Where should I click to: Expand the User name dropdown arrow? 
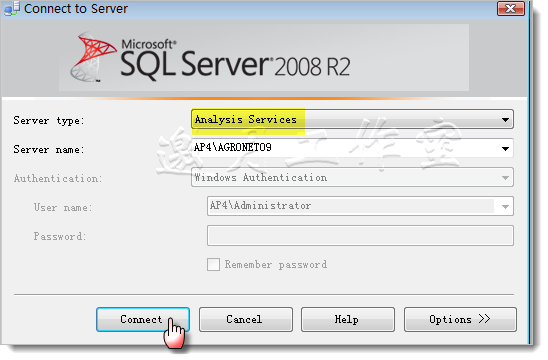(x=505, y=207)
